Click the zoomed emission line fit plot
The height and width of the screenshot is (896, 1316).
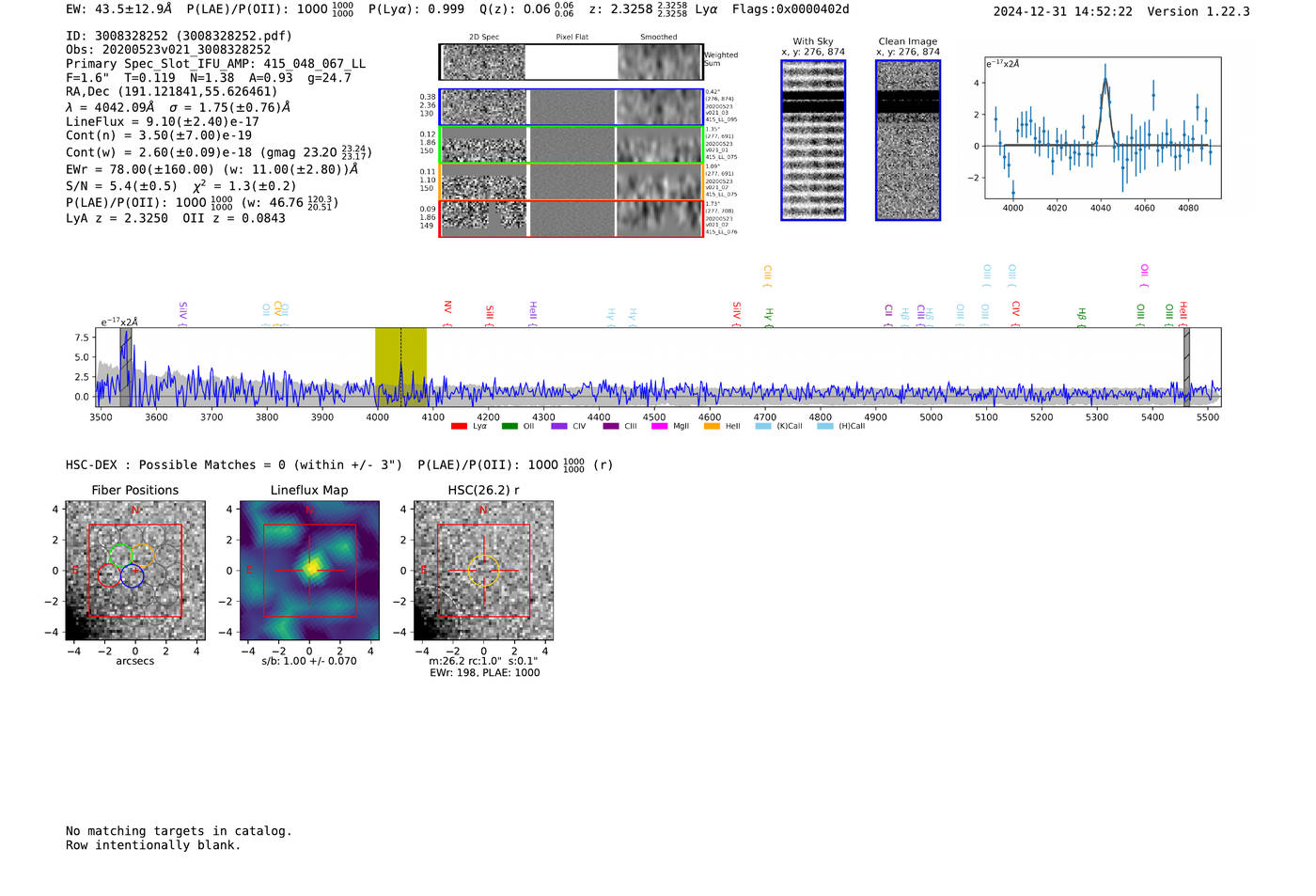click(x=1103, y=128)
